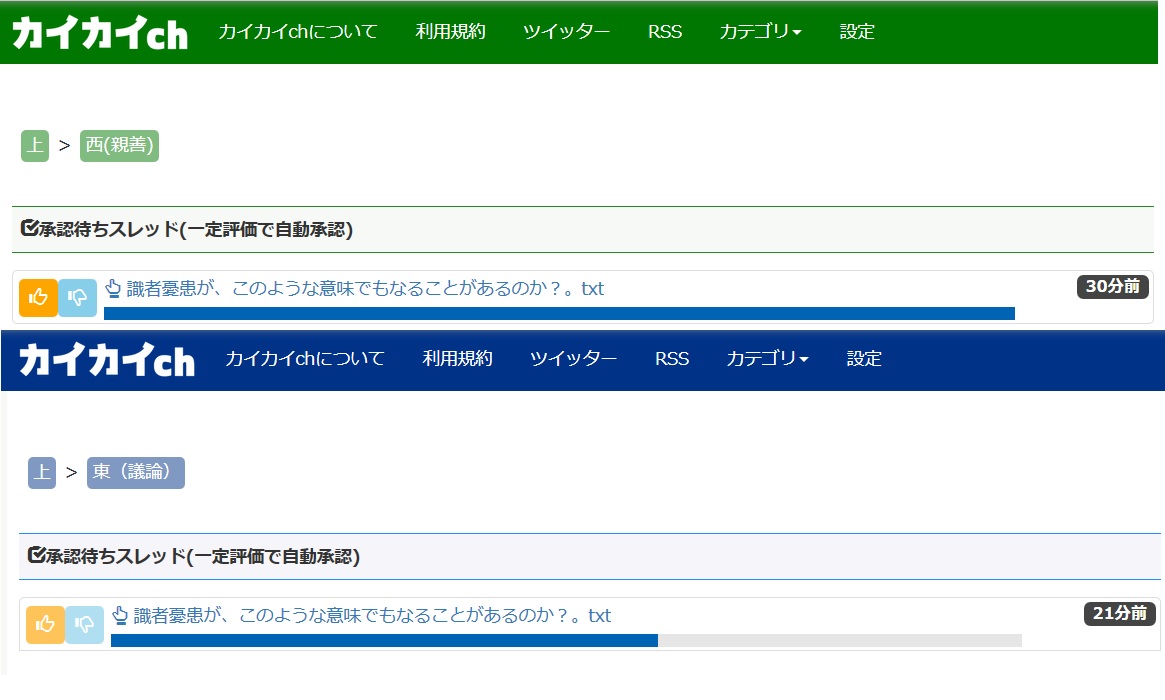Open the 識者憂患 thread link posted 30分前
Screen dimensions: 1165x700
click(x=365, y=289)
